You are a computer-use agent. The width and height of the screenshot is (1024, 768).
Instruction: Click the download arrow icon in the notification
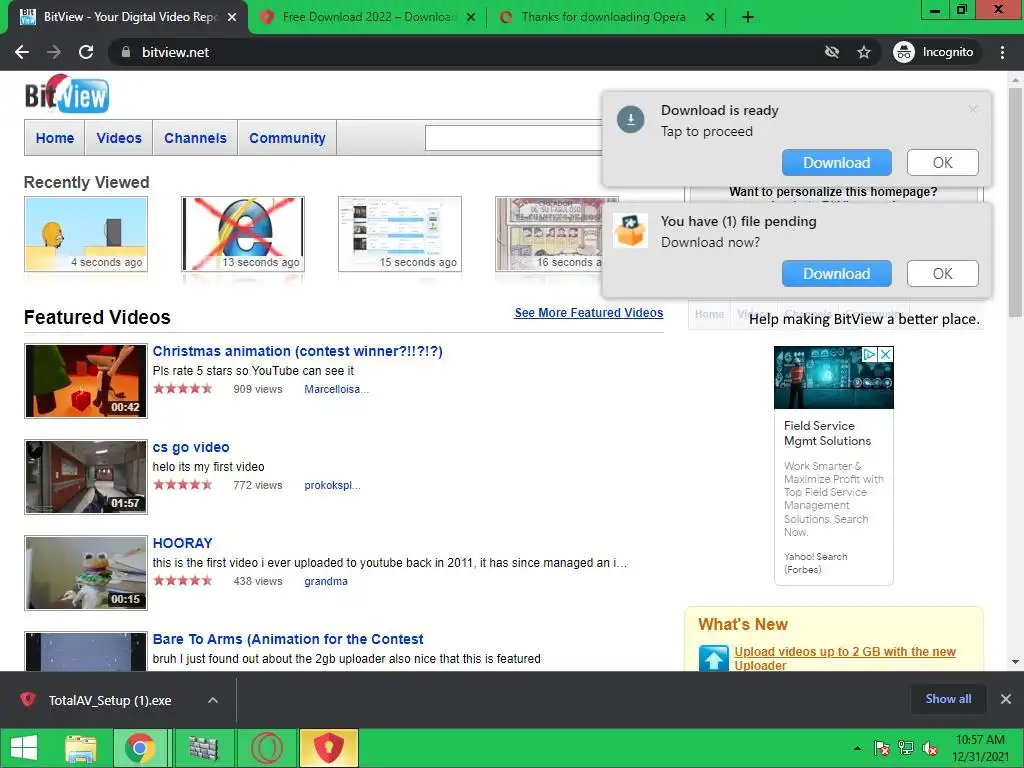tap(631, 120)
